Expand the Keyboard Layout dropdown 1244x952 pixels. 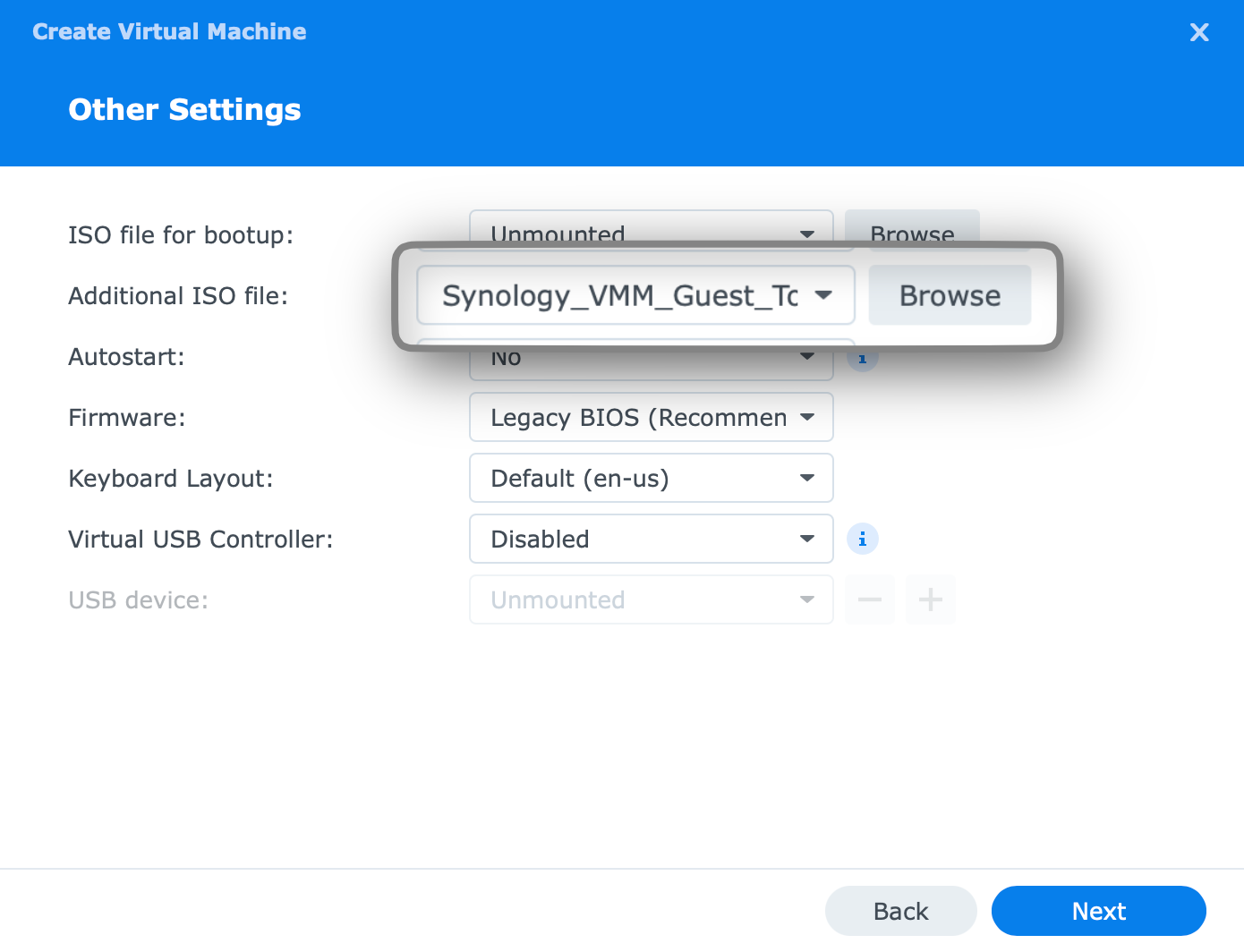click(652, 478)
